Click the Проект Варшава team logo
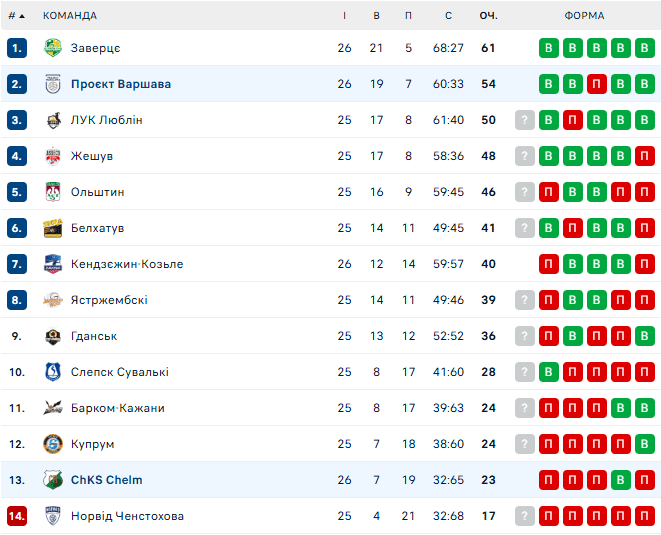This screenshot has width=661, height=535. [53, 84]
